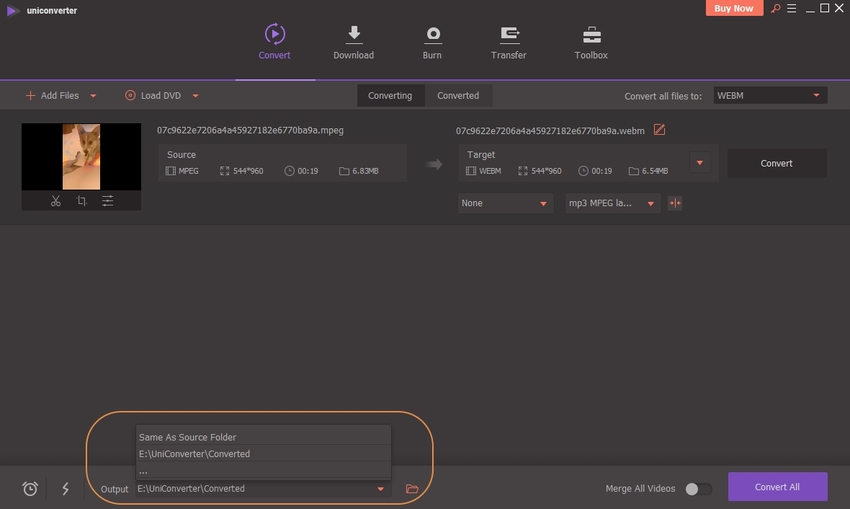Click the video preview thumbnail
Viewport: 850px width, 509px height.
[x=81, y=156]
